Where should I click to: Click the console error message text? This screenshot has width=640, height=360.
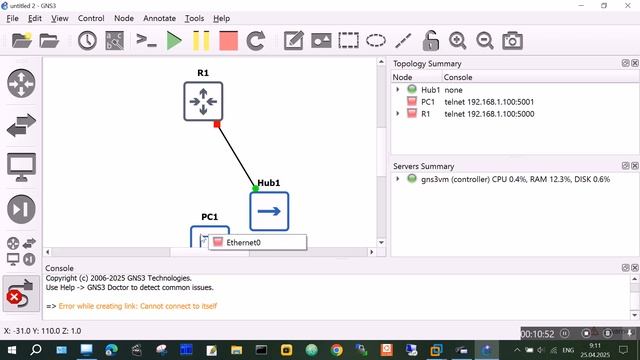pos(138,306)
